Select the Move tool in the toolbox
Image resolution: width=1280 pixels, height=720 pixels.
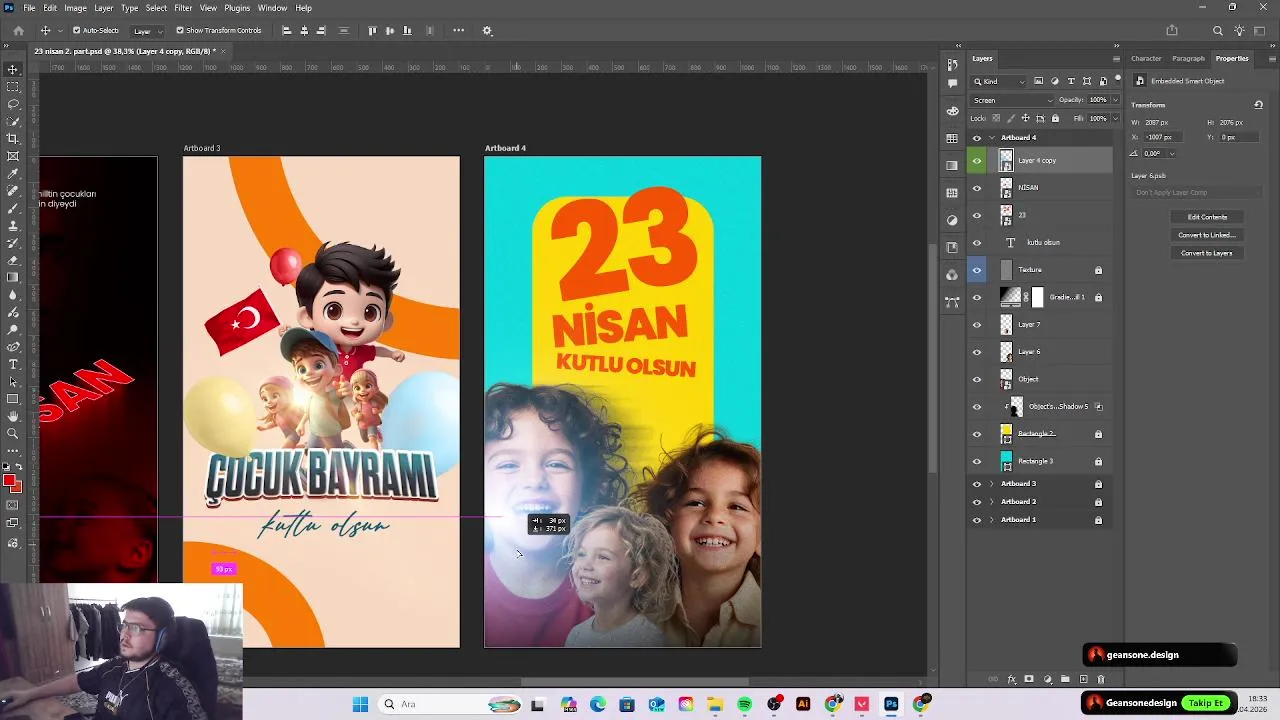pyautogui.click(x=13, y=69)
